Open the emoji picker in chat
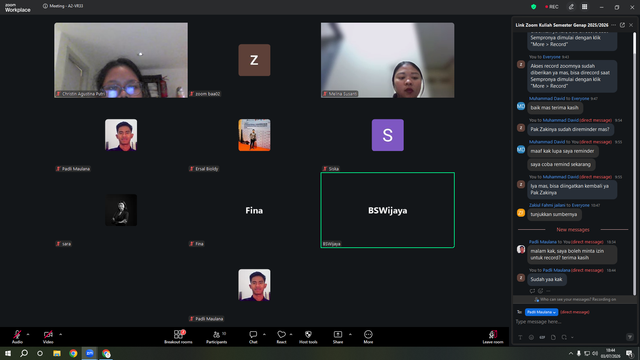Image resolution: width=640 pixels, height=360 pixels. click(531, 337)
